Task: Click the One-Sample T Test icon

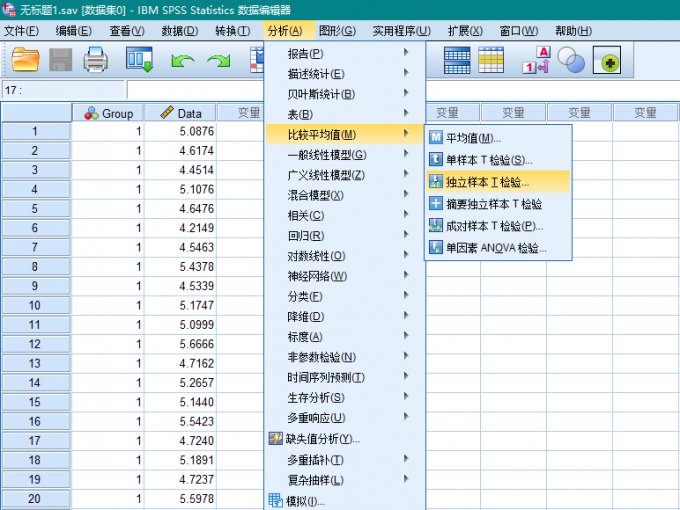Action: pos(435,159)
